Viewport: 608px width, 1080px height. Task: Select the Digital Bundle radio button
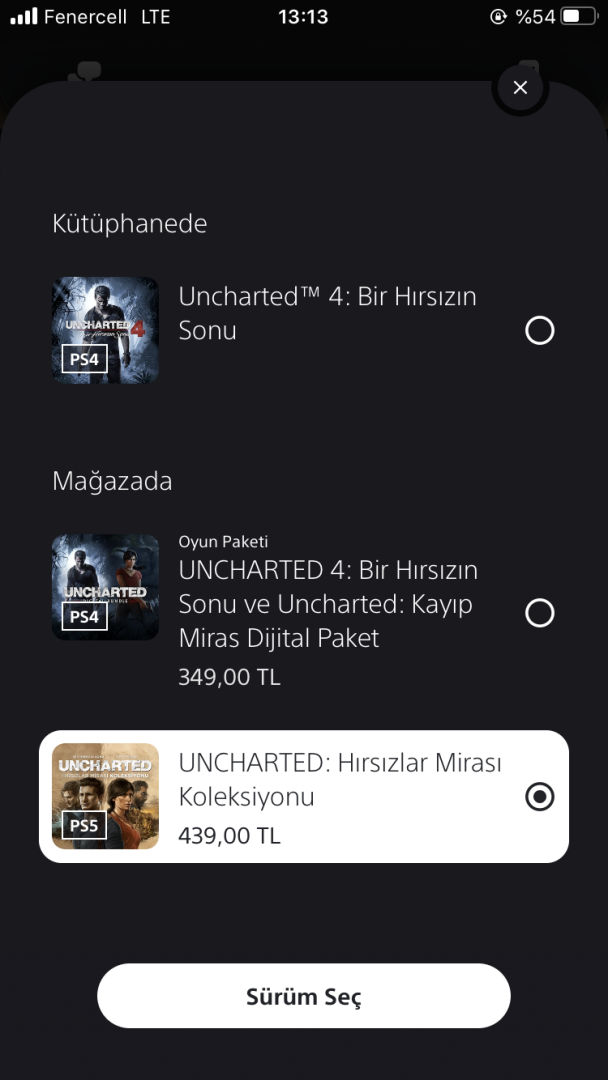pyautogui.click(x=539, y=613)
